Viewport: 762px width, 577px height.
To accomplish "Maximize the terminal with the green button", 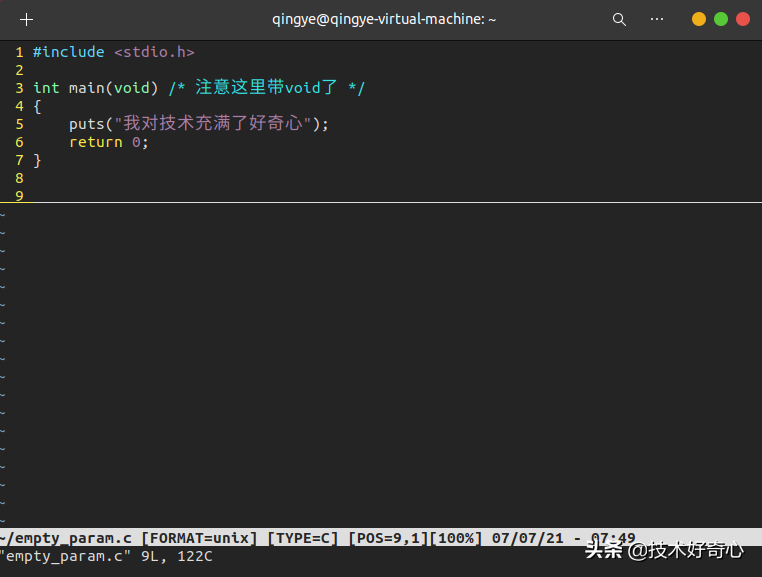I will tap(721, 19).
